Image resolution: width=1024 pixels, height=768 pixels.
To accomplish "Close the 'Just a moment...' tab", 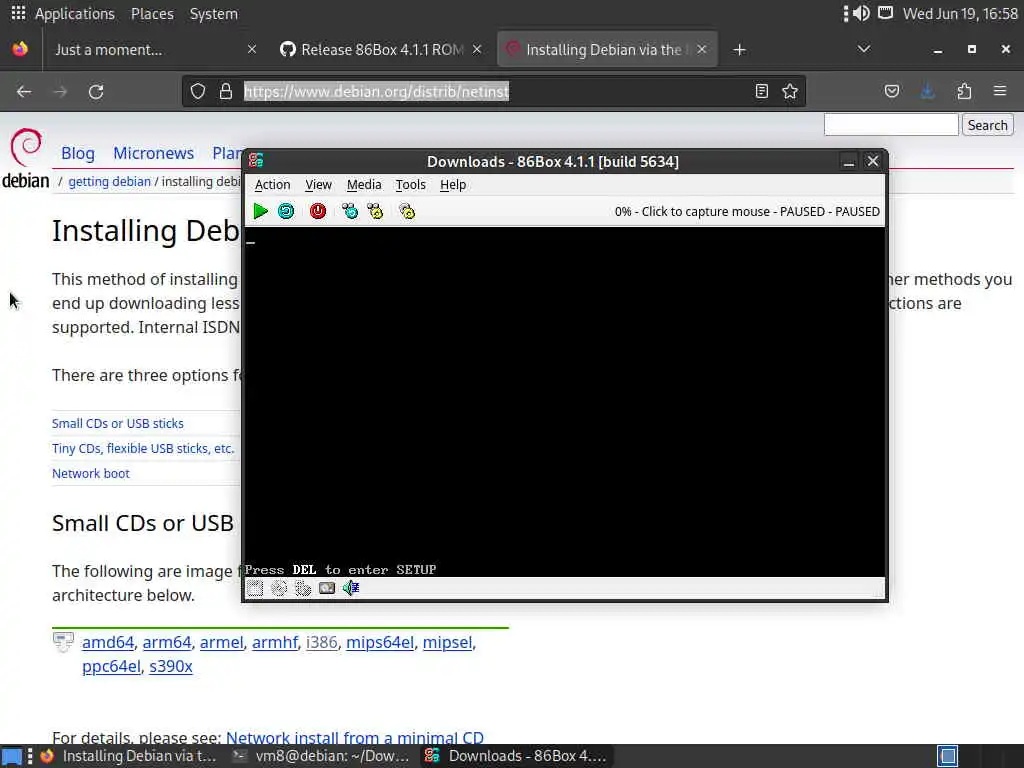I will pyautogui.click(x=251, y=50).
